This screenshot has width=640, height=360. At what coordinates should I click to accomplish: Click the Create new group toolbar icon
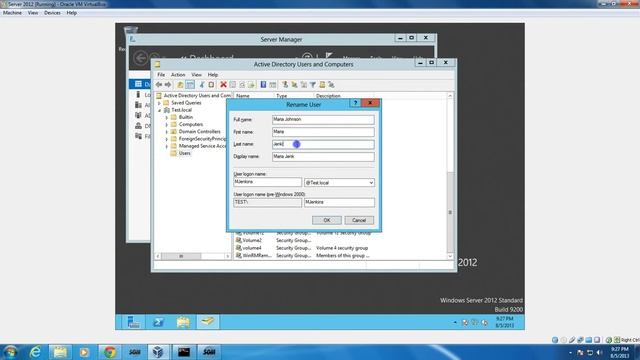click(294, 85)
